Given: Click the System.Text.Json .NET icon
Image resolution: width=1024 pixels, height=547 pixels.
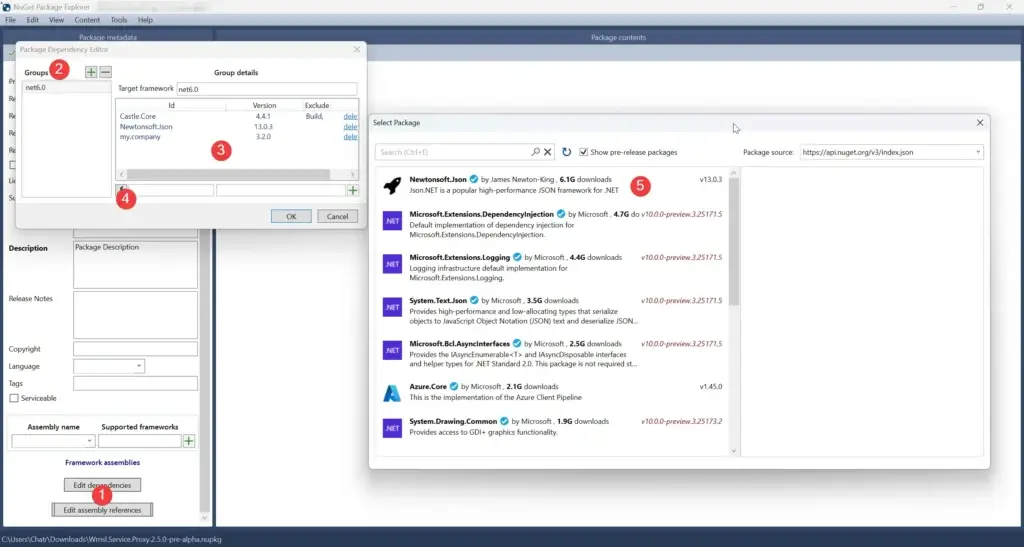Looking at the screenshot, I should pos(392,307).
